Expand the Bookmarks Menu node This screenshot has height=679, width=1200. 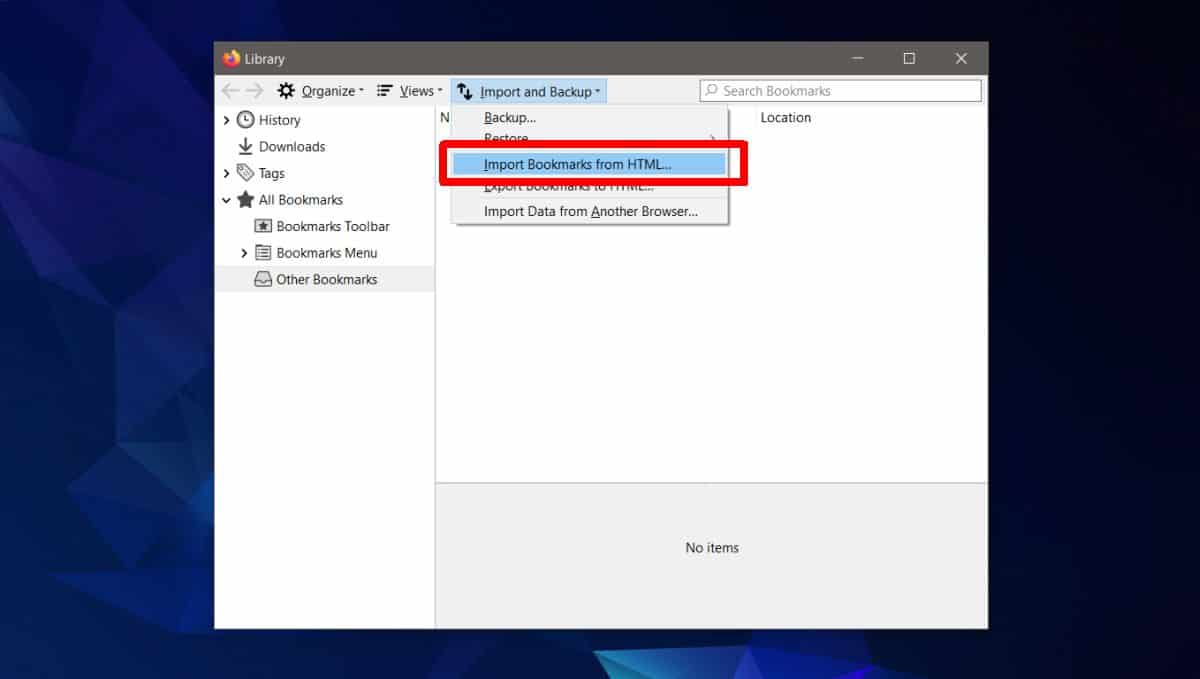point(244,253)
